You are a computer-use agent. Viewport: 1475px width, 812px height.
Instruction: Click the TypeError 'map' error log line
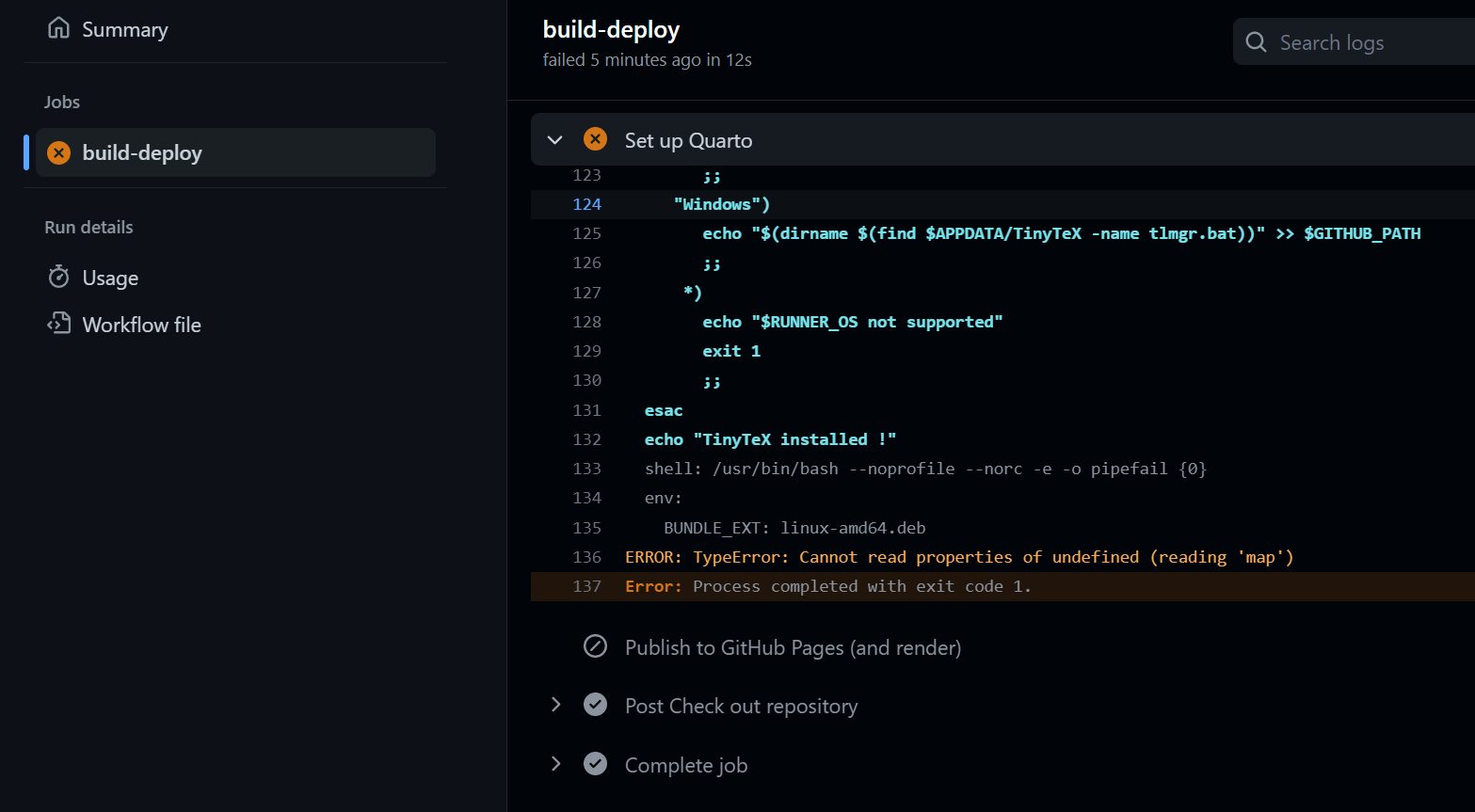[959, 557]
